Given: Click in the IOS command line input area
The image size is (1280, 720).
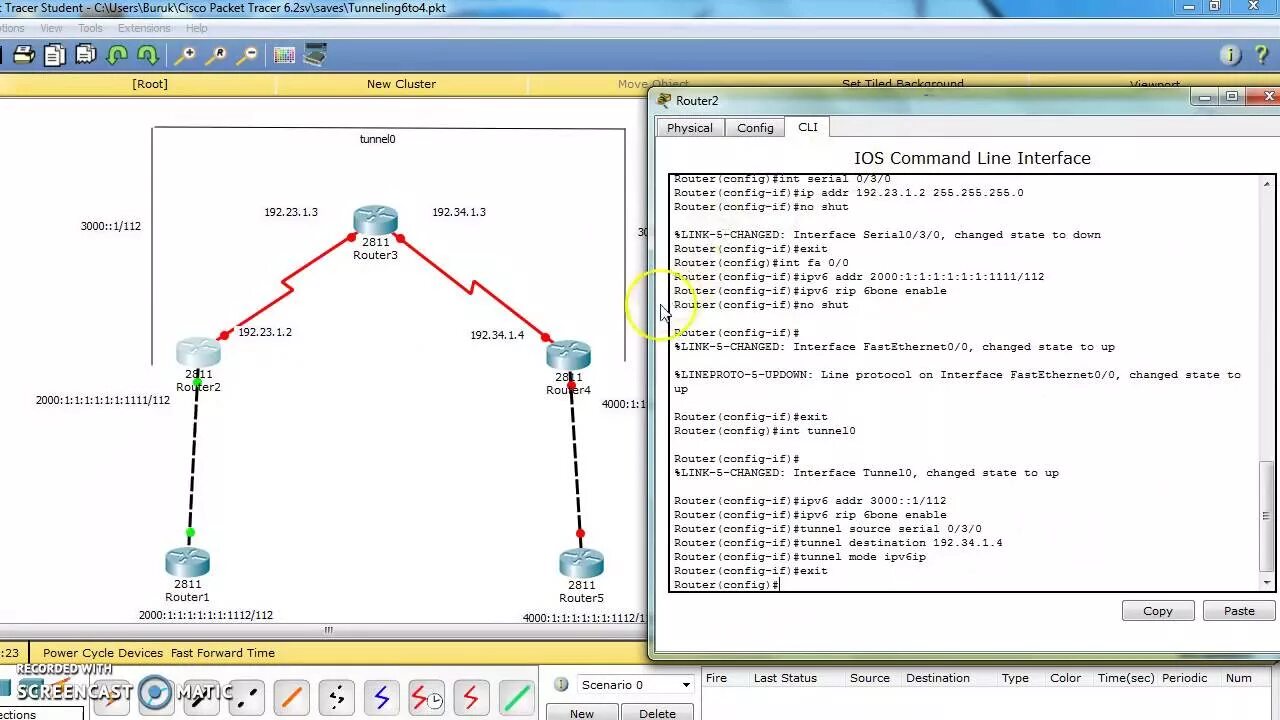Looking at the screenshot, I should pyautogui.click(x=965, y=383).
